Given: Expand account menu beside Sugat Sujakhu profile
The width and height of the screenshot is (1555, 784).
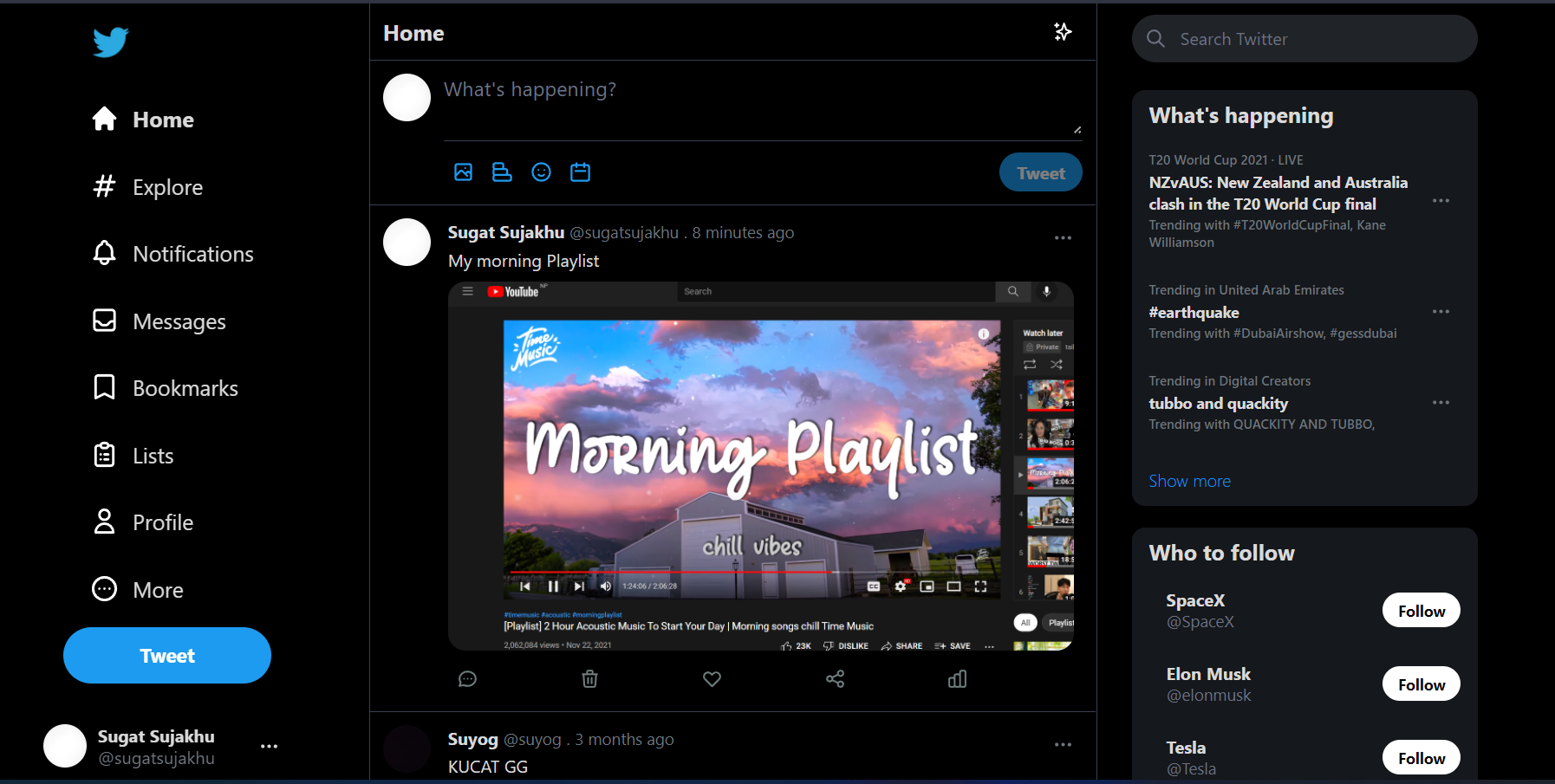Looking at the screenshot, I should 269,746.
